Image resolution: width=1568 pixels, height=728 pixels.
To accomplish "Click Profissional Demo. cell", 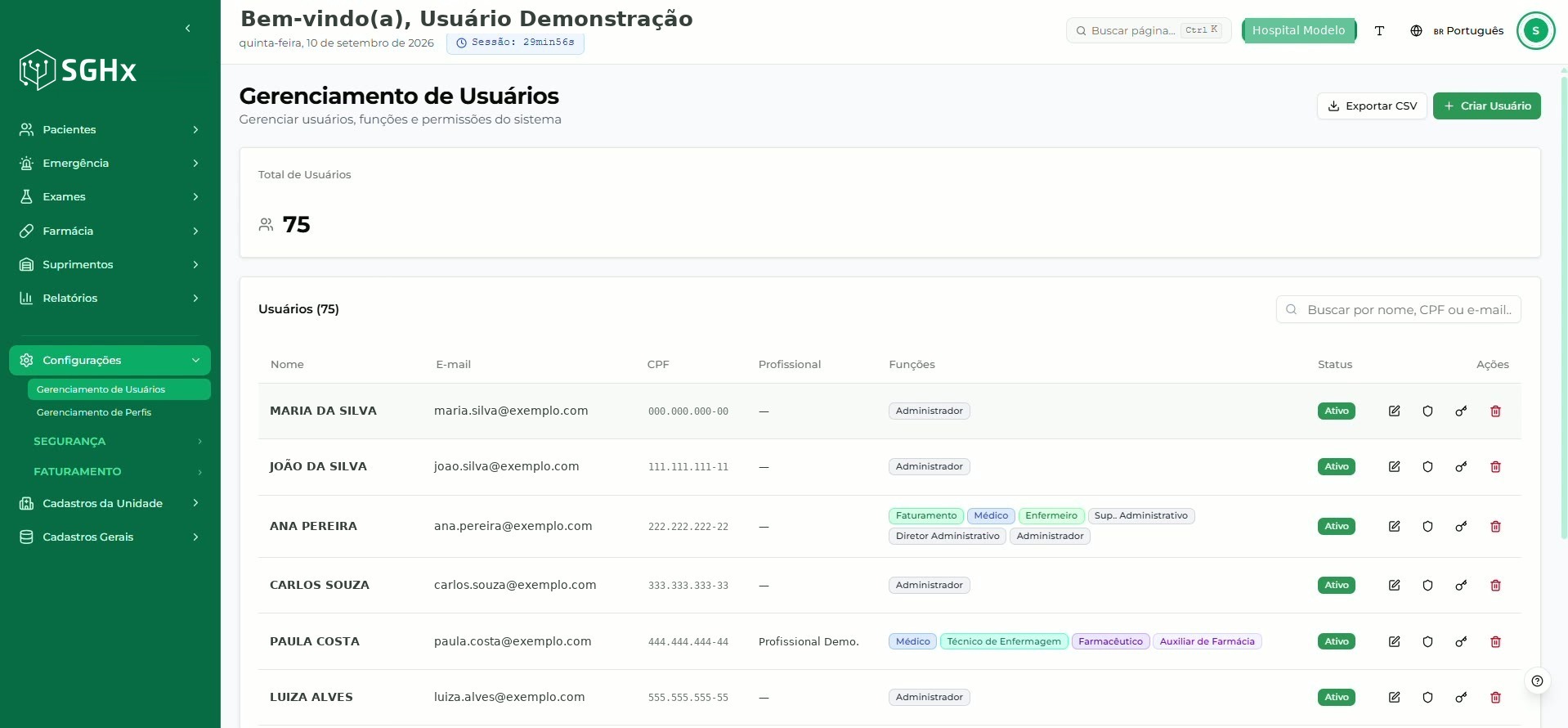I will pos(809,641).
